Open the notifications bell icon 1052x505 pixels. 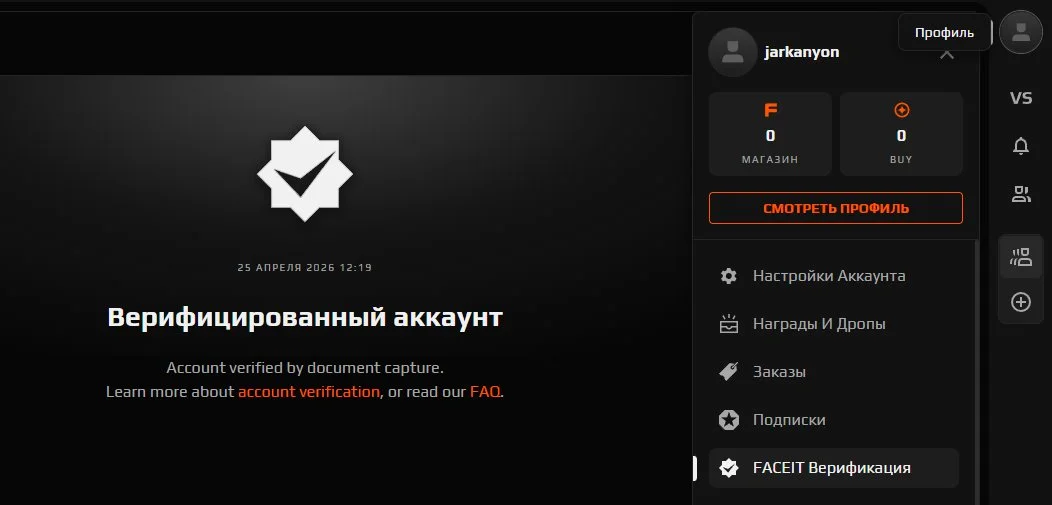pos(1020,146)
